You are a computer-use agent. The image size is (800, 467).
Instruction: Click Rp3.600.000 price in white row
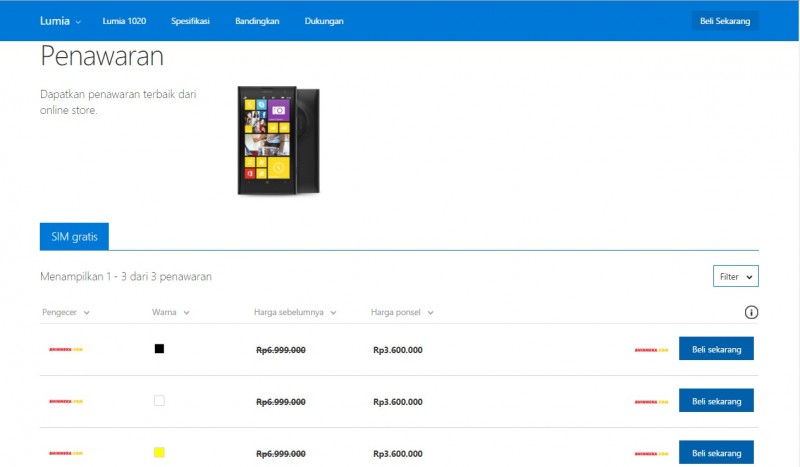(398, 402)
